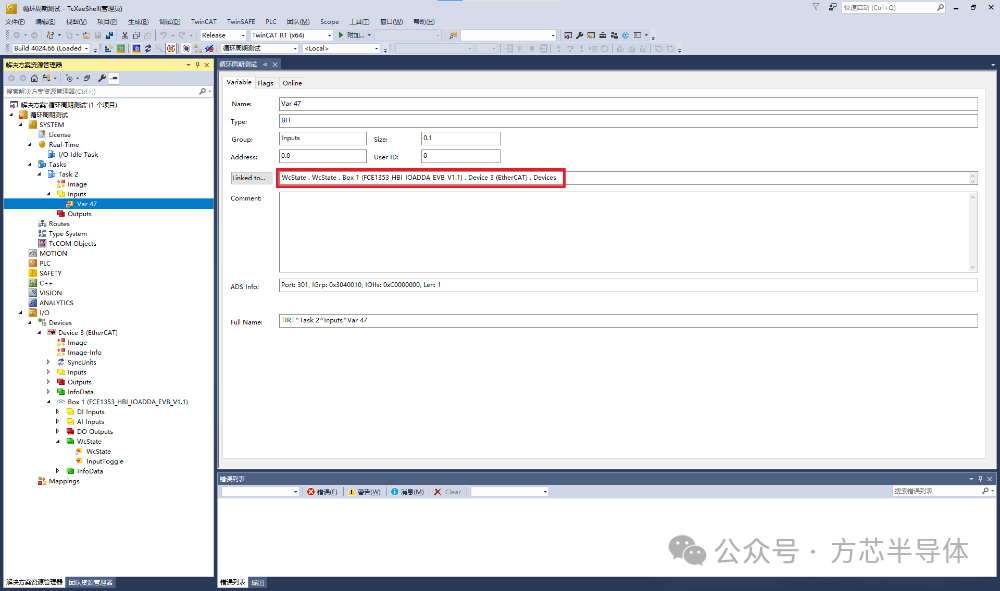Select License in the tree
1000x591 pixels.
59,135
